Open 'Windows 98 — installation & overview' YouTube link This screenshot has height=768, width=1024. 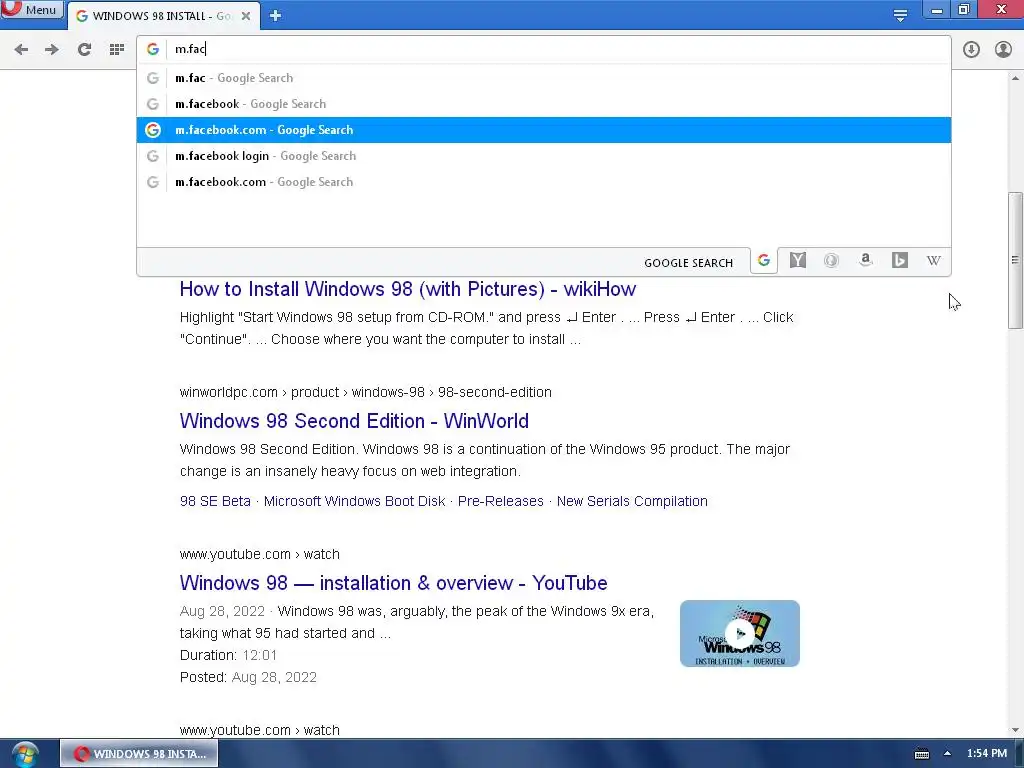pos(393,583)
